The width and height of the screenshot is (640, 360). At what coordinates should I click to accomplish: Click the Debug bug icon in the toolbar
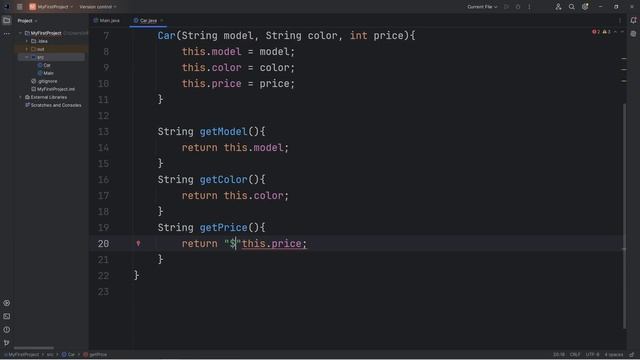click(x=518, y=7)
